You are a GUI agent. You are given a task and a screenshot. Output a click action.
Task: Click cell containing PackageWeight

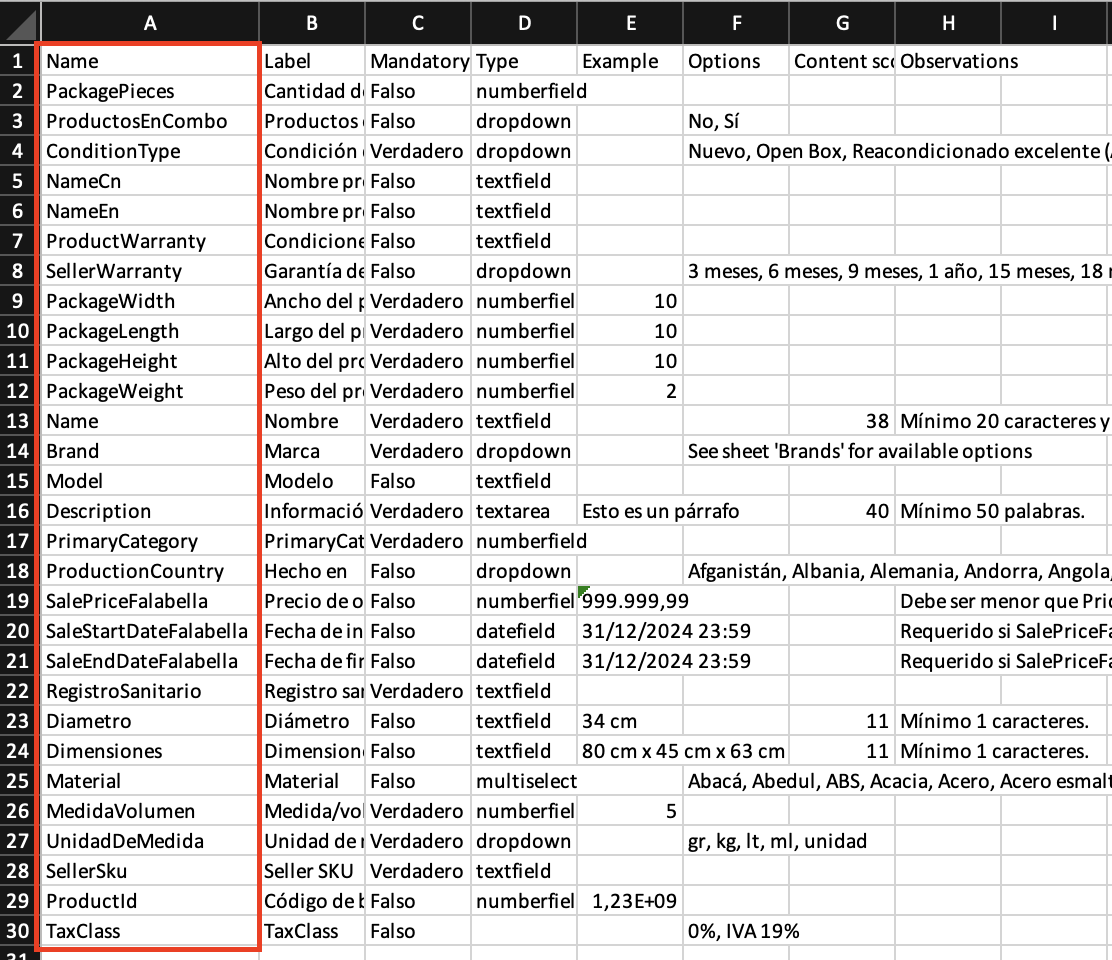(150, 391)
